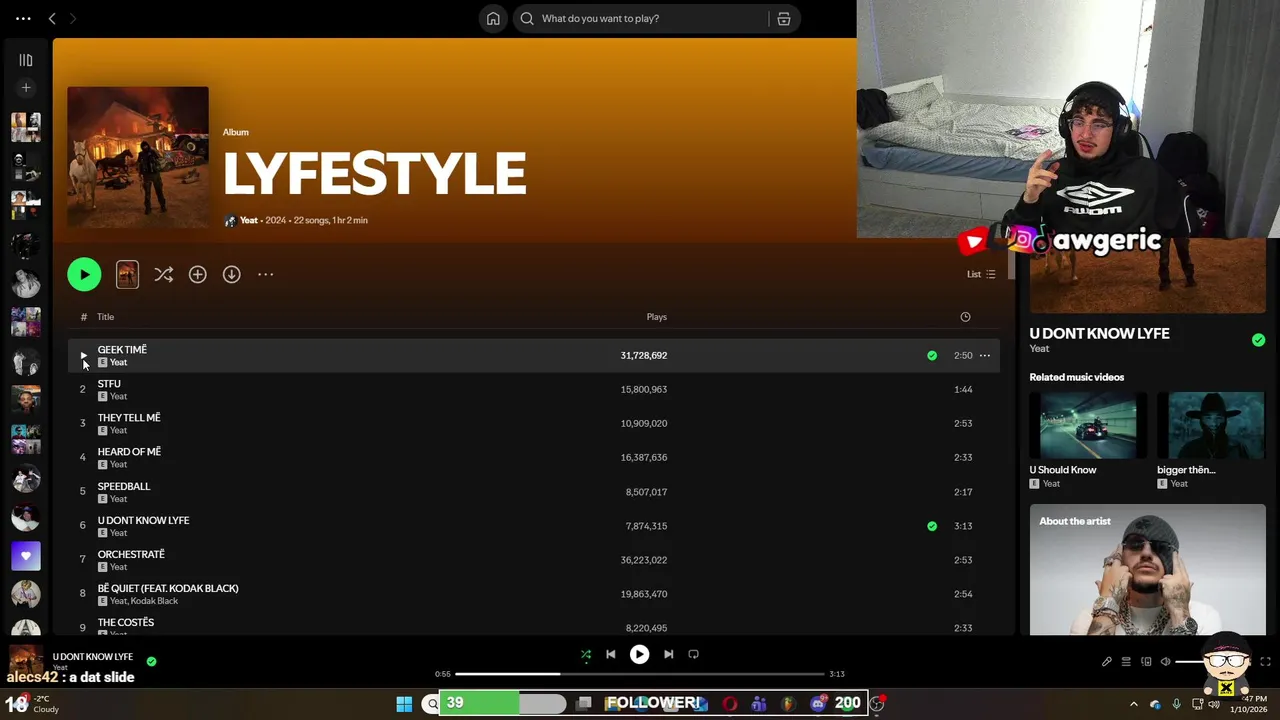
Task: Select track ORCHESTRATË
Action: (x=533, y=559)
